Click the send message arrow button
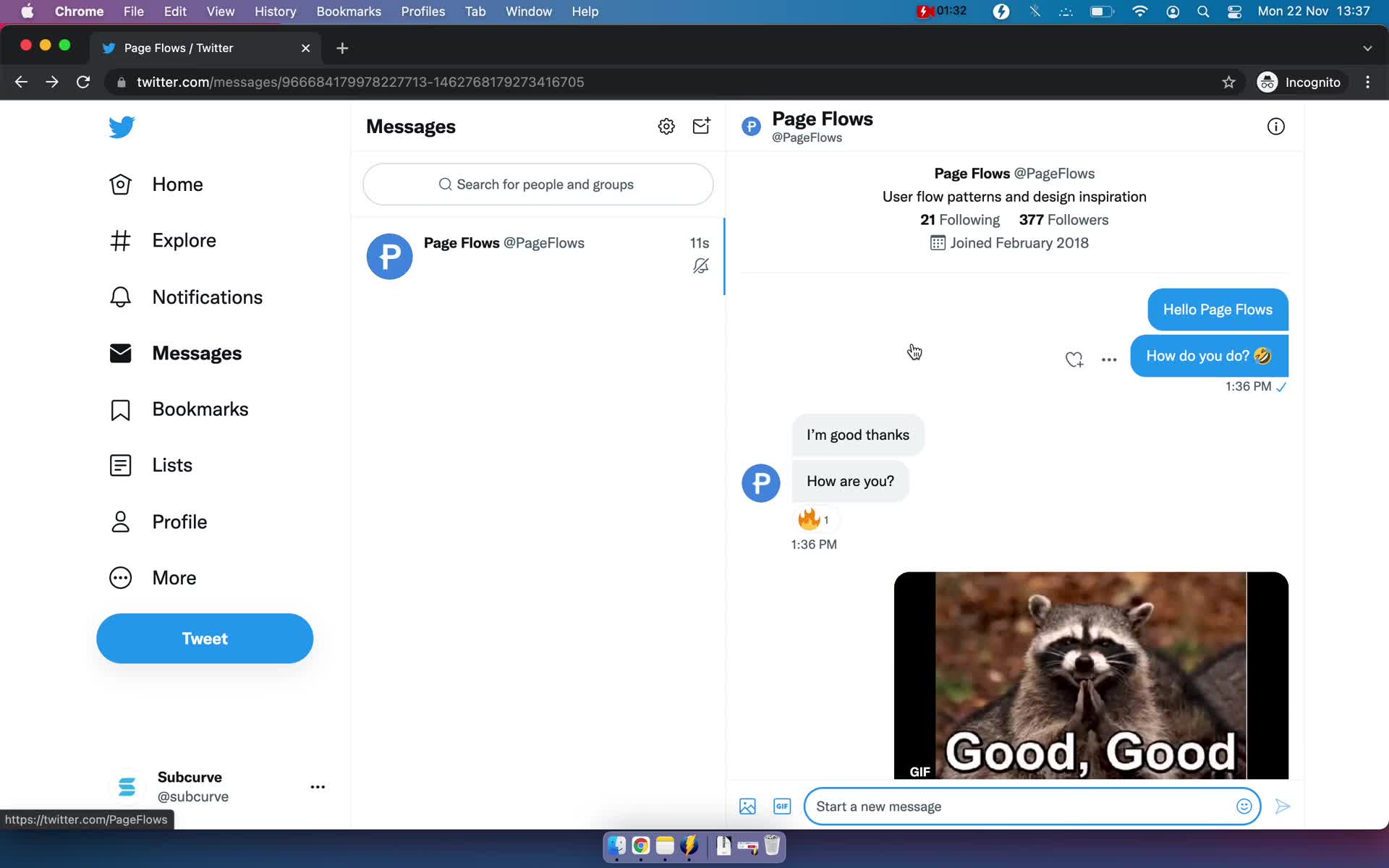Viewport: 1389px width, 868px height. click(x=1283, y=806)
